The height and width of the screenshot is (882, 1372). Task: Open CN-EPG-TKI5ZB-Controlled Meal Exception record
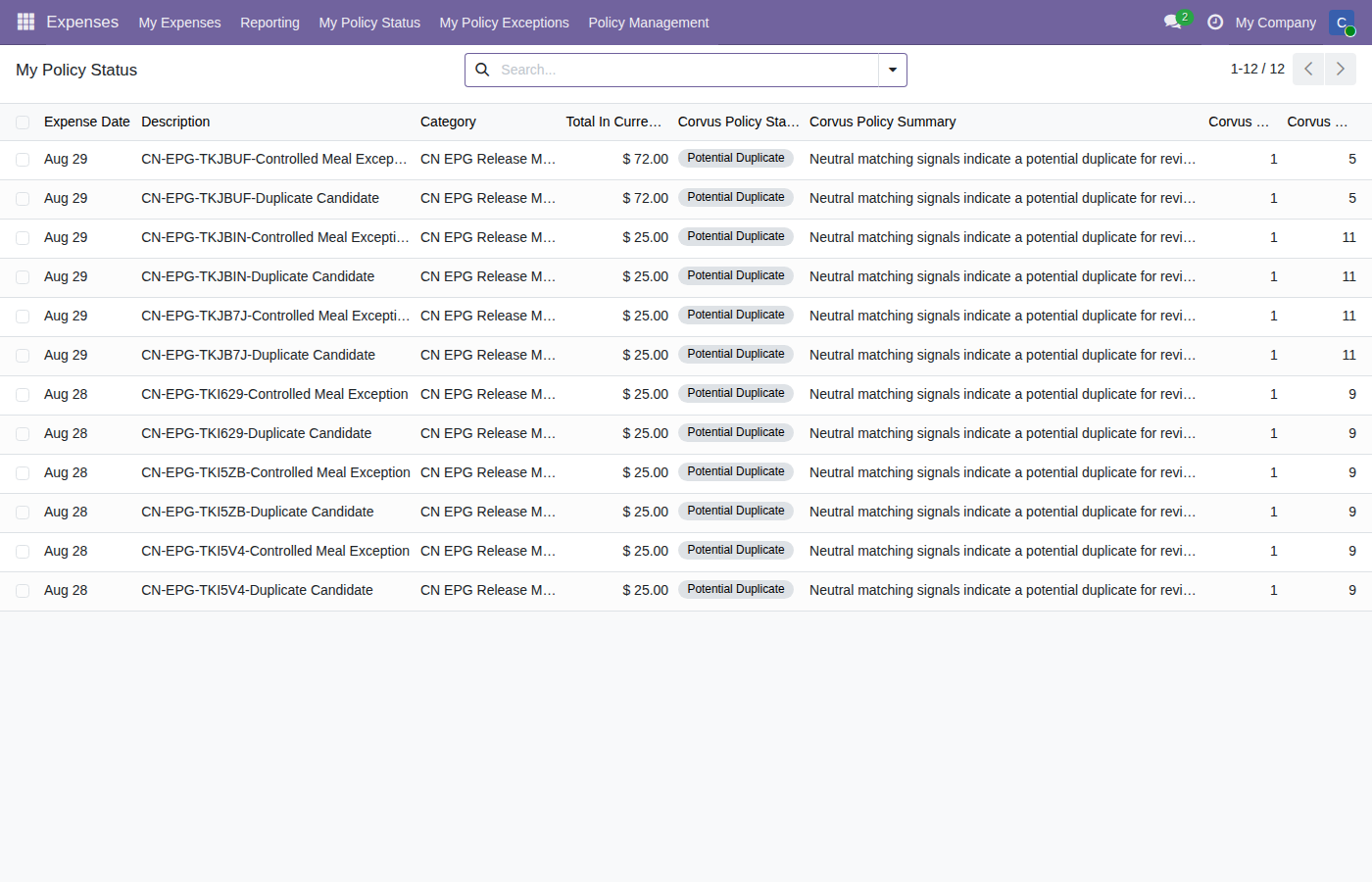275,472
